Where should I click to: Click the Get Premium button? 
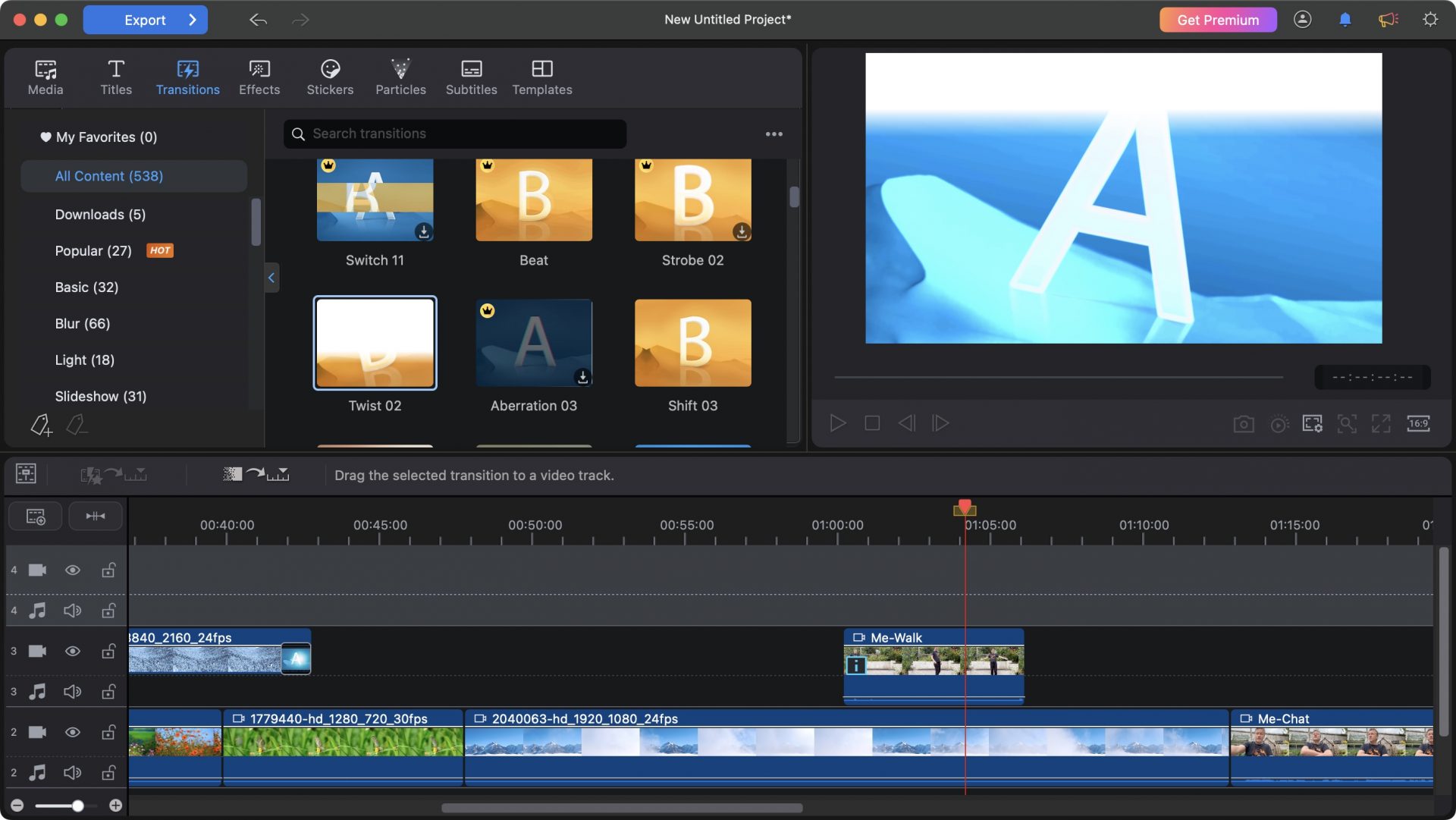(1217, 20)
